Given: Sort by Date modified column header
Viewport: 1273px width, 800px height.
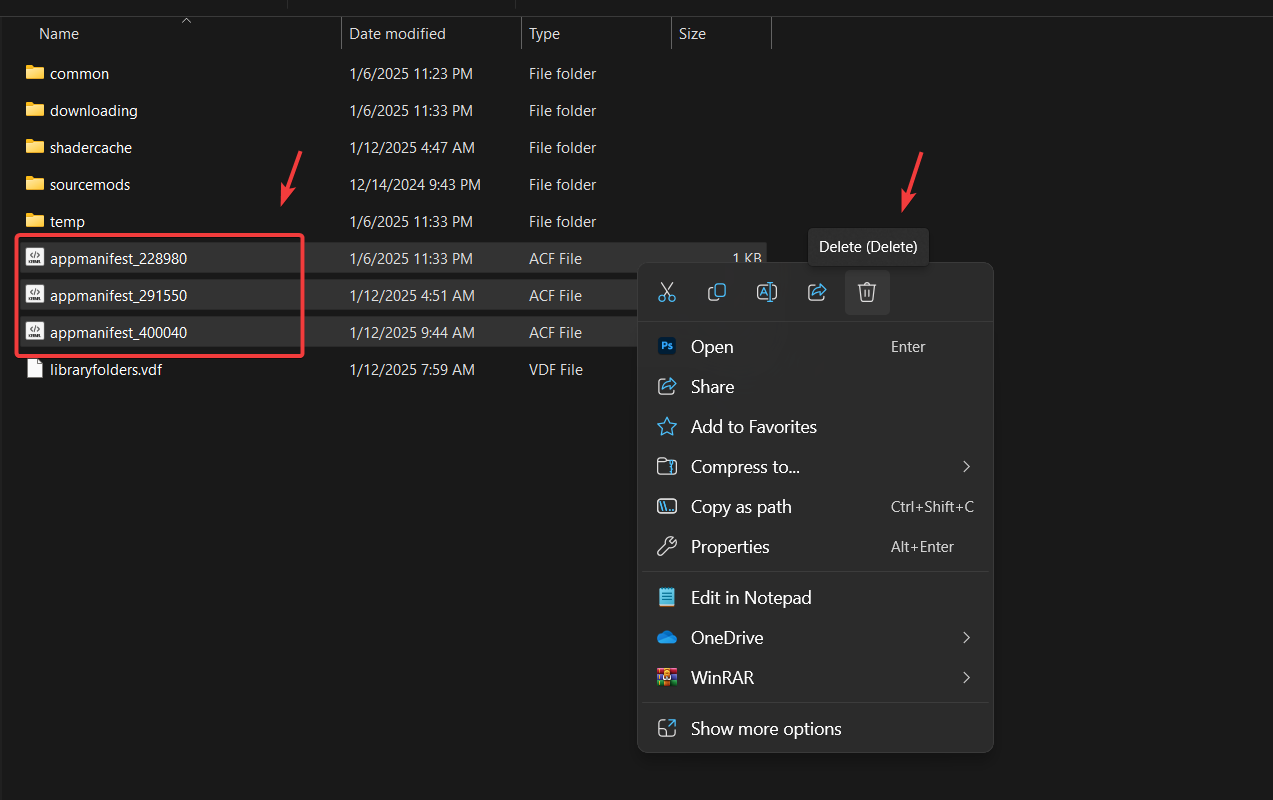Looking at the screenshot, I should click(396, 34).
